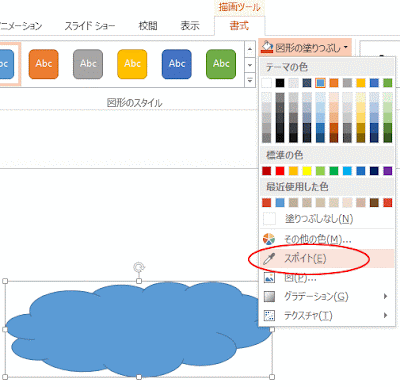The width and height of the screenshot is (400, 387).
Task: Pick light green standard color
Action: coord(320,171)
